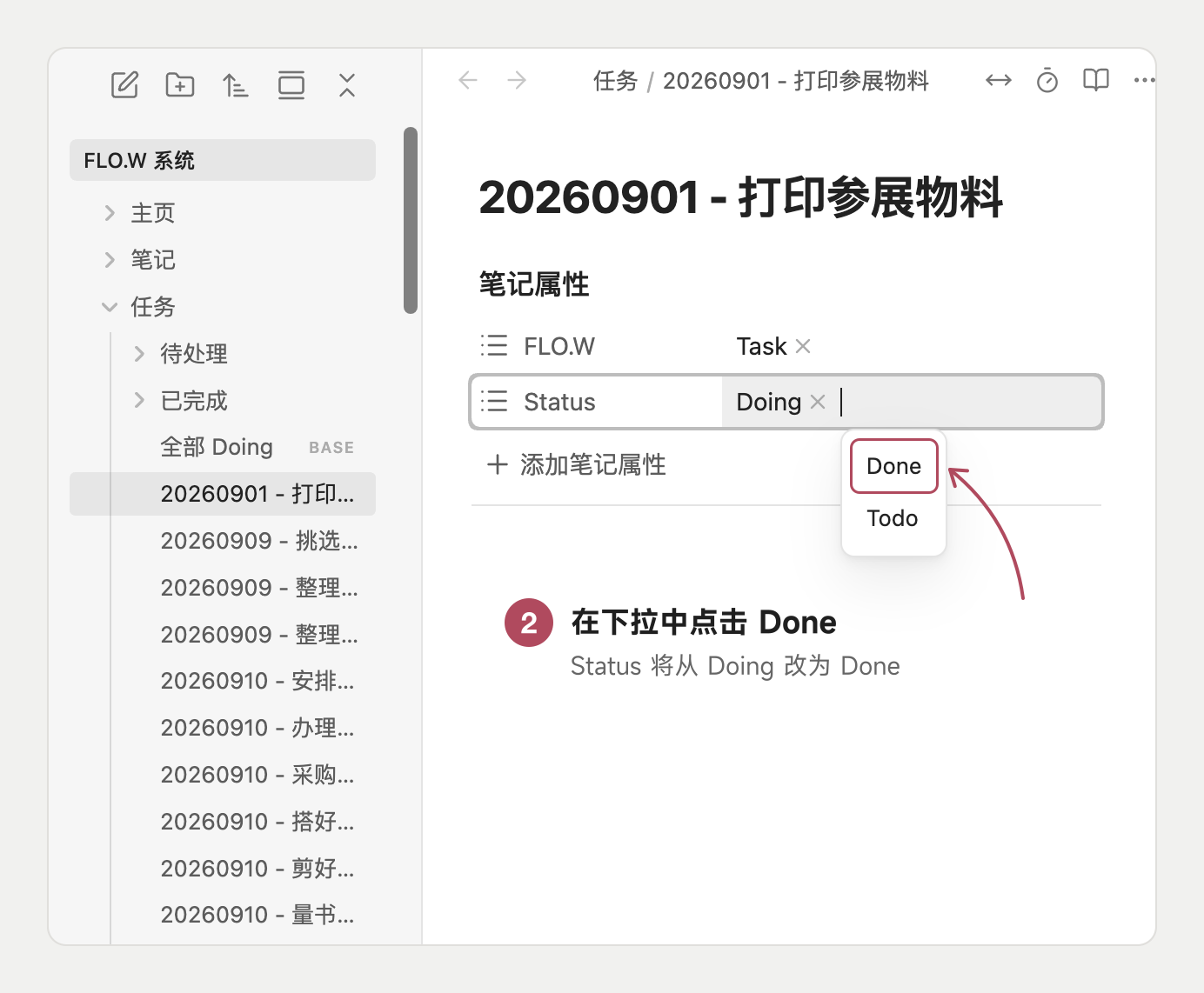Click 添加笔记属性 to add a property
The image size is (1204, 993).
click(576, 464)
